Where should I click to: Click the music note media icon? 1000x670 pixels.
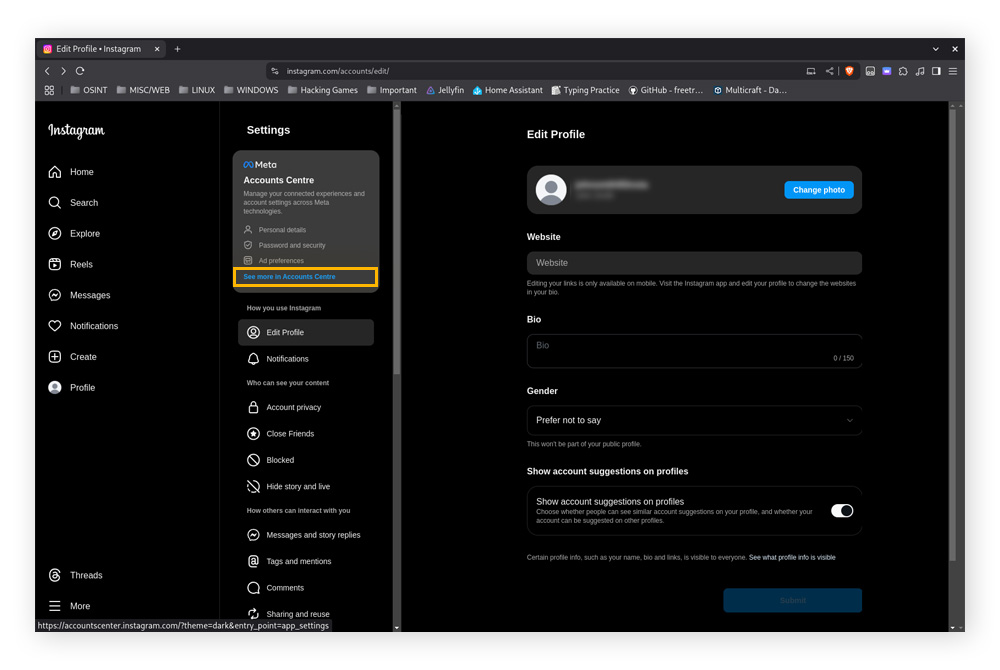(x=920, y=71)
